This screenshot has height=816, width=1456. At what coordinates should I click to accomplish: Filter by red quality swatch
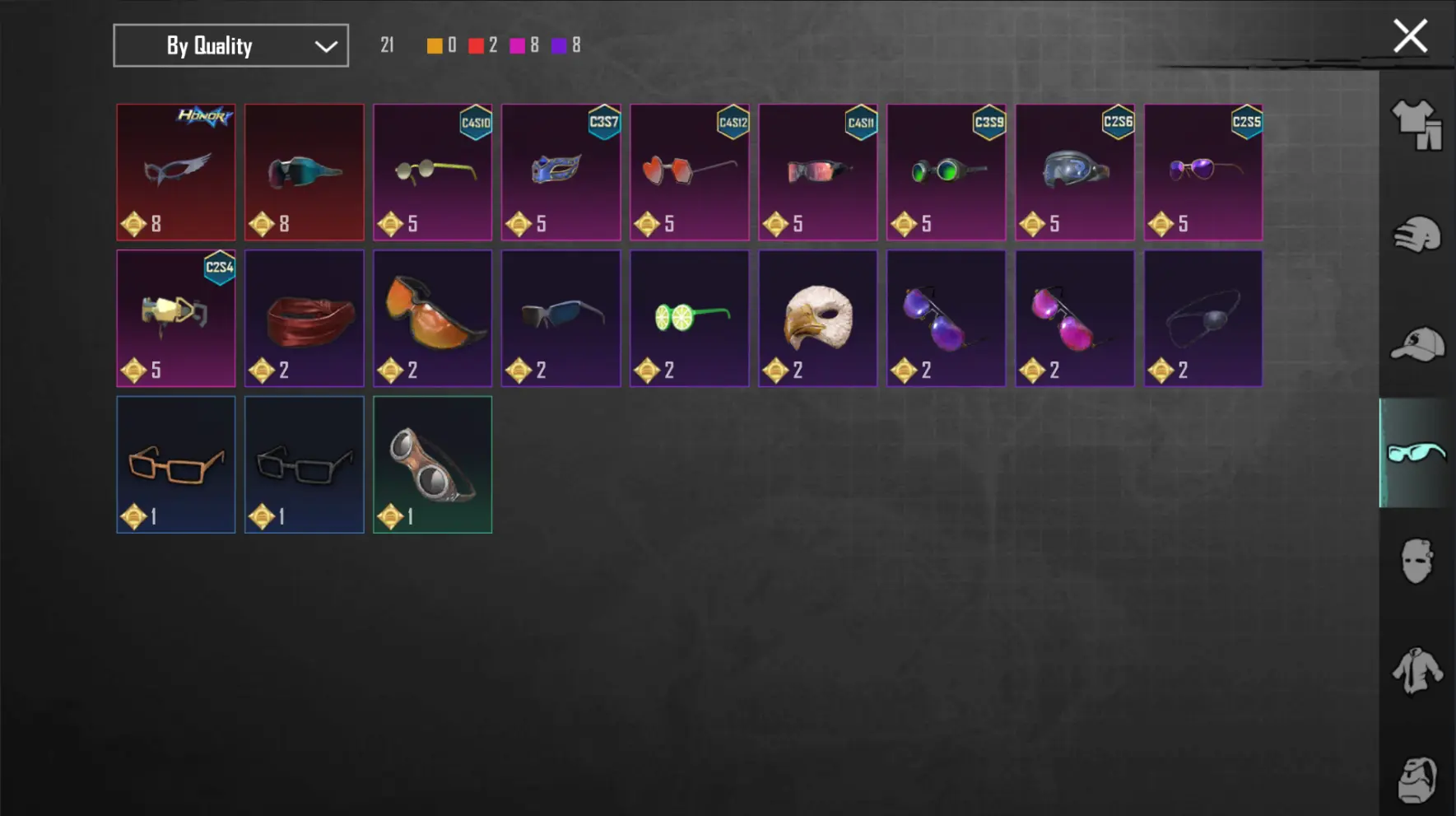pyautogui.click(x=476, y=46)
